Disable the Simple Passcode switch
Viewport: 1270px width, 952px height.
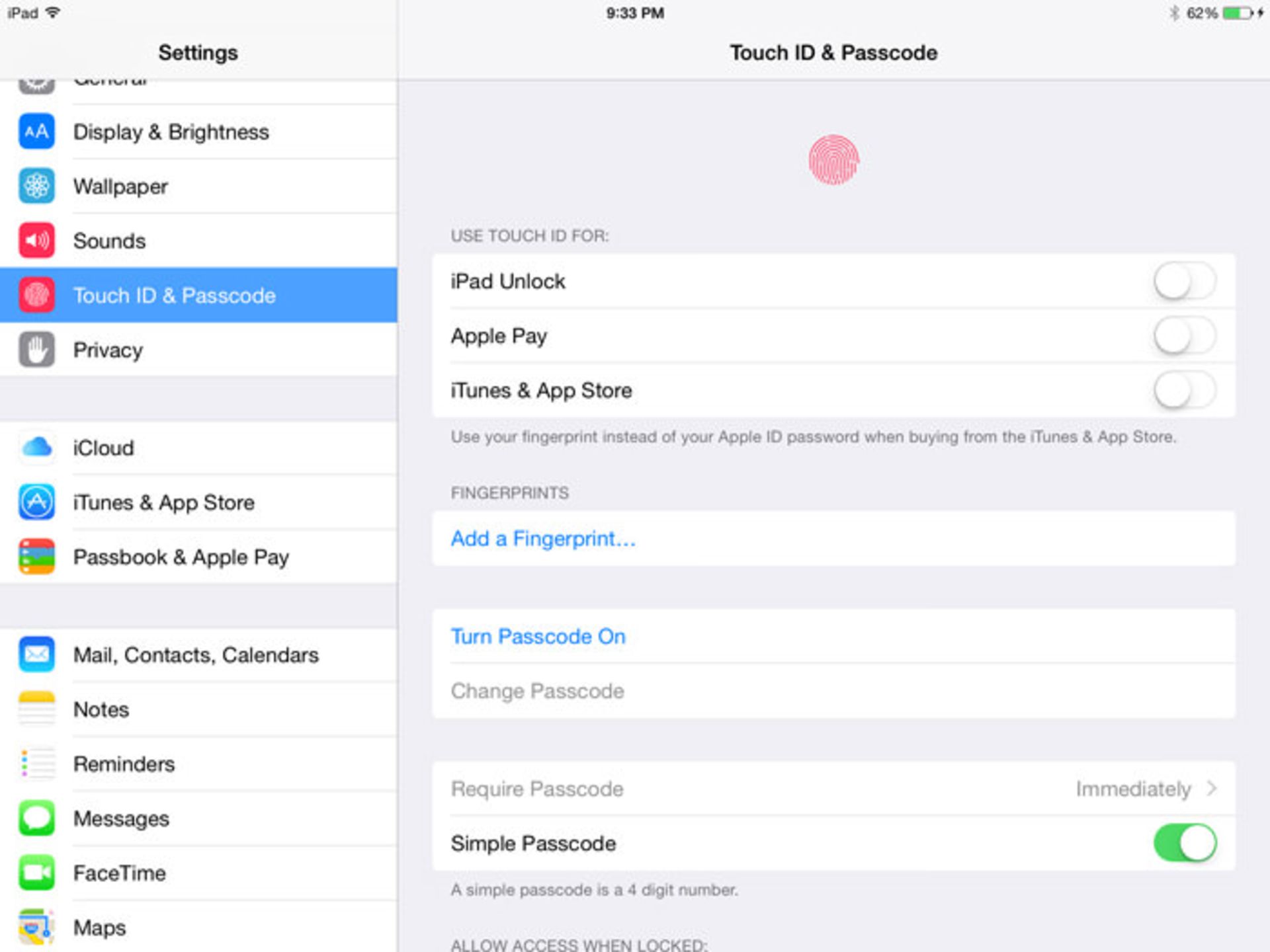(1184, 843)
